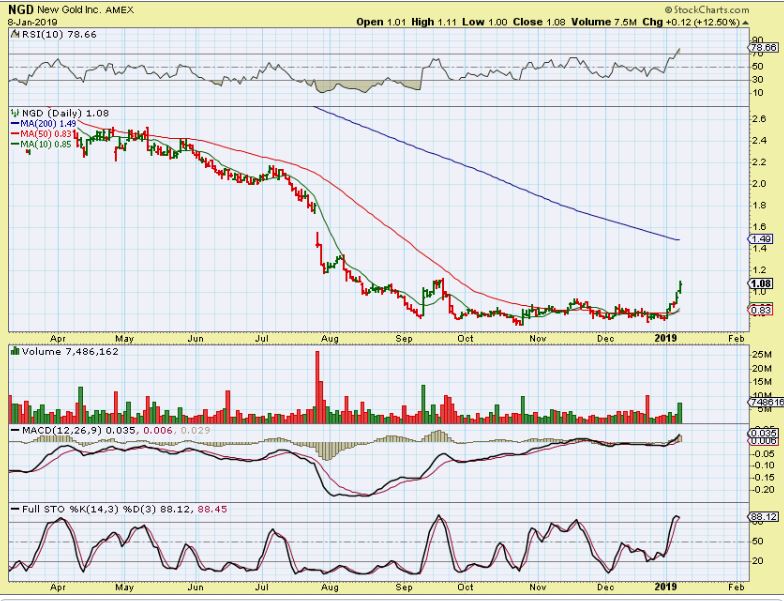
Task: Click the Volume 7.5M value in the header
Action: 604,22
